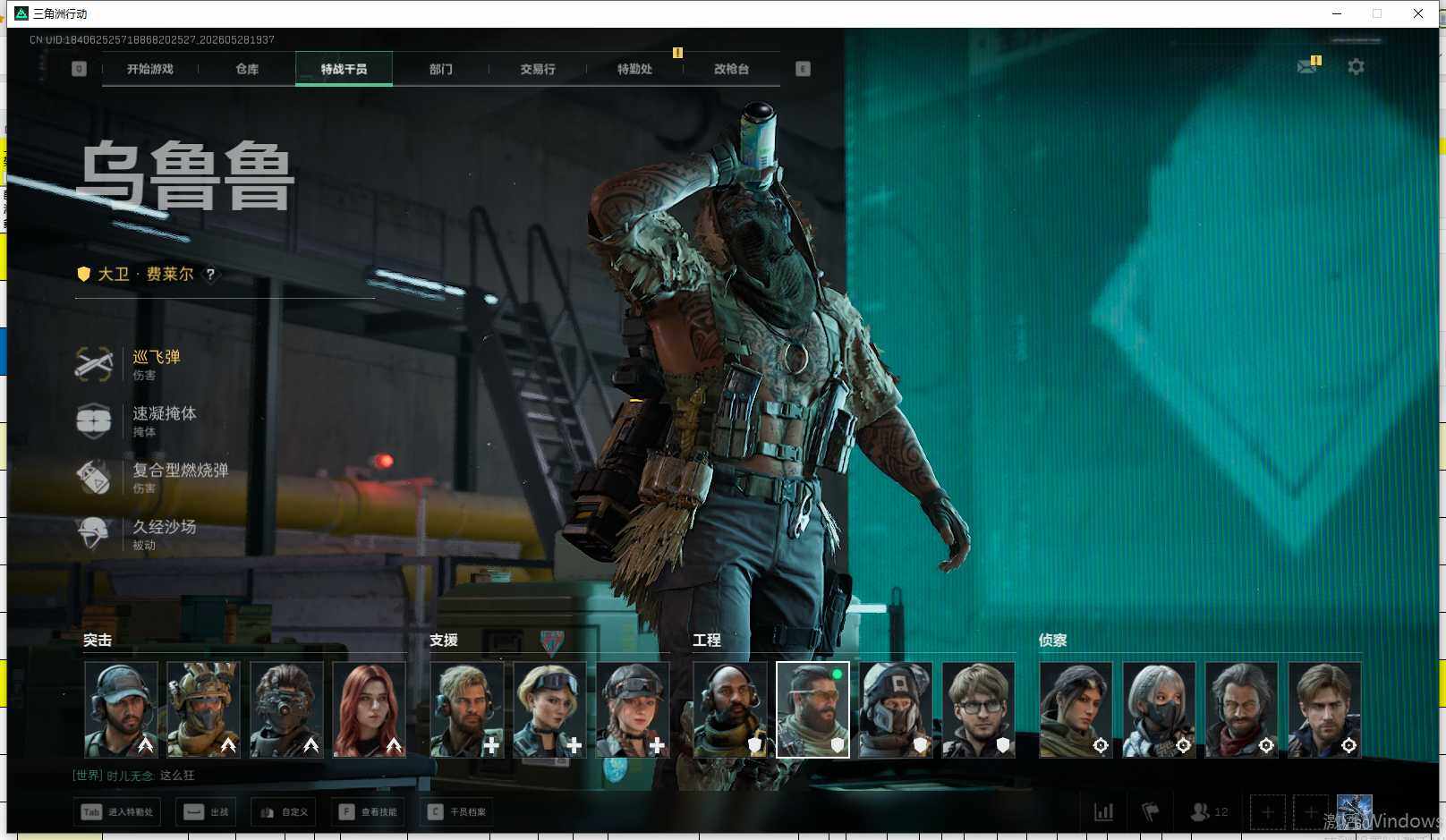Select the gray-bearded 侦察 operator

tap(1242, 709)
